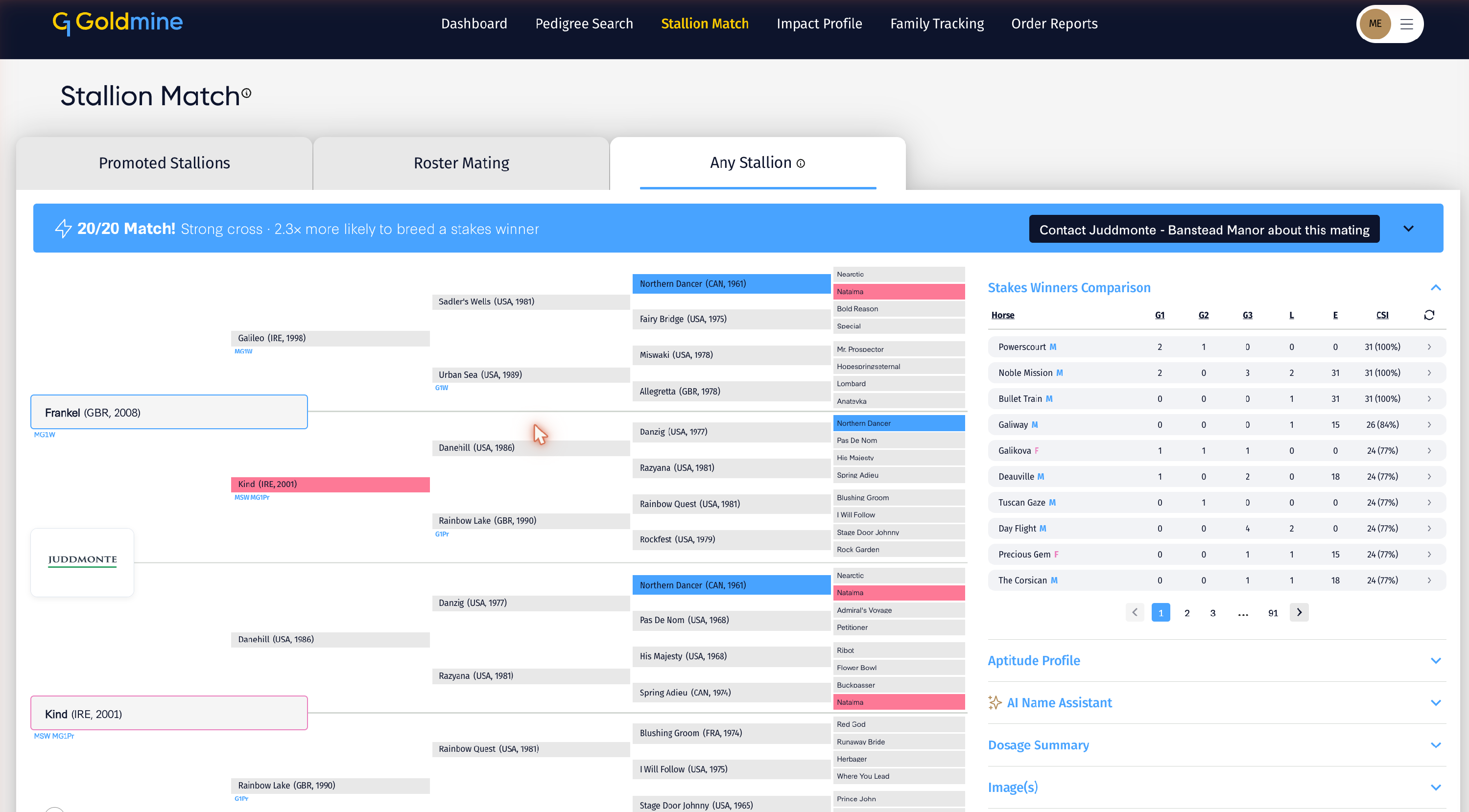Open Bullet Train row detail arrow
Image resolution: width=1469 pixels, height=812 pixels.
coord(1429,399)
